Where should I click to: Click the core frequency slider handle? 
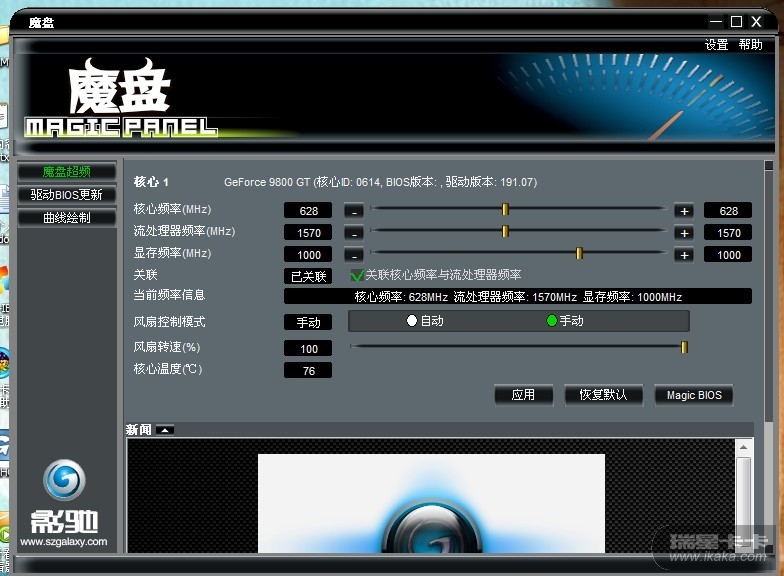[x=505, y=209]
